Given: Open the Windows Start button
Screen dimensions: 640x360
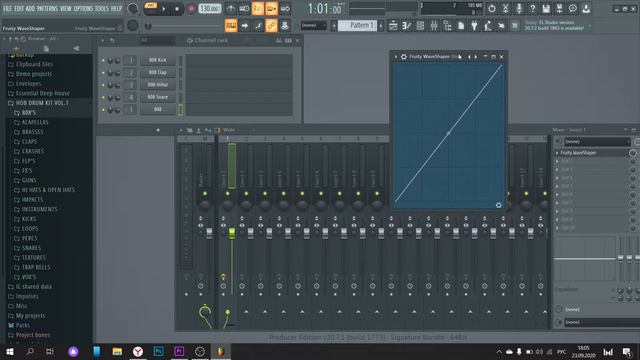Looking at the screenshot, I should tap(10, 351).
